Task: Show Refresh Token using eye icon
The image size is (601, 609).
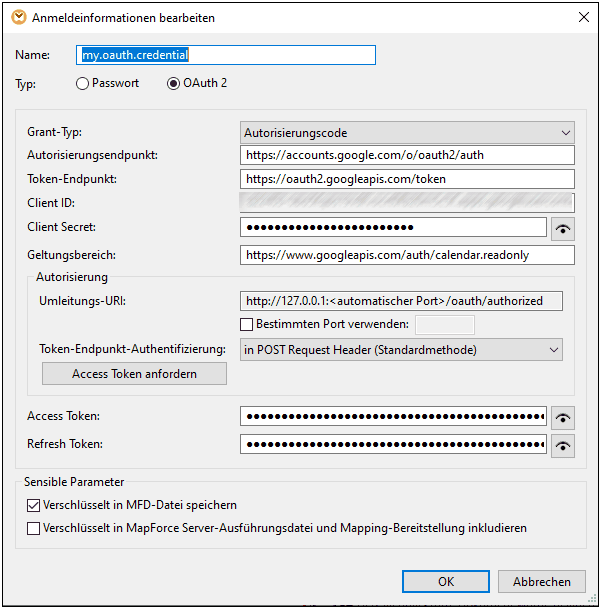Action: coord(563,446)
